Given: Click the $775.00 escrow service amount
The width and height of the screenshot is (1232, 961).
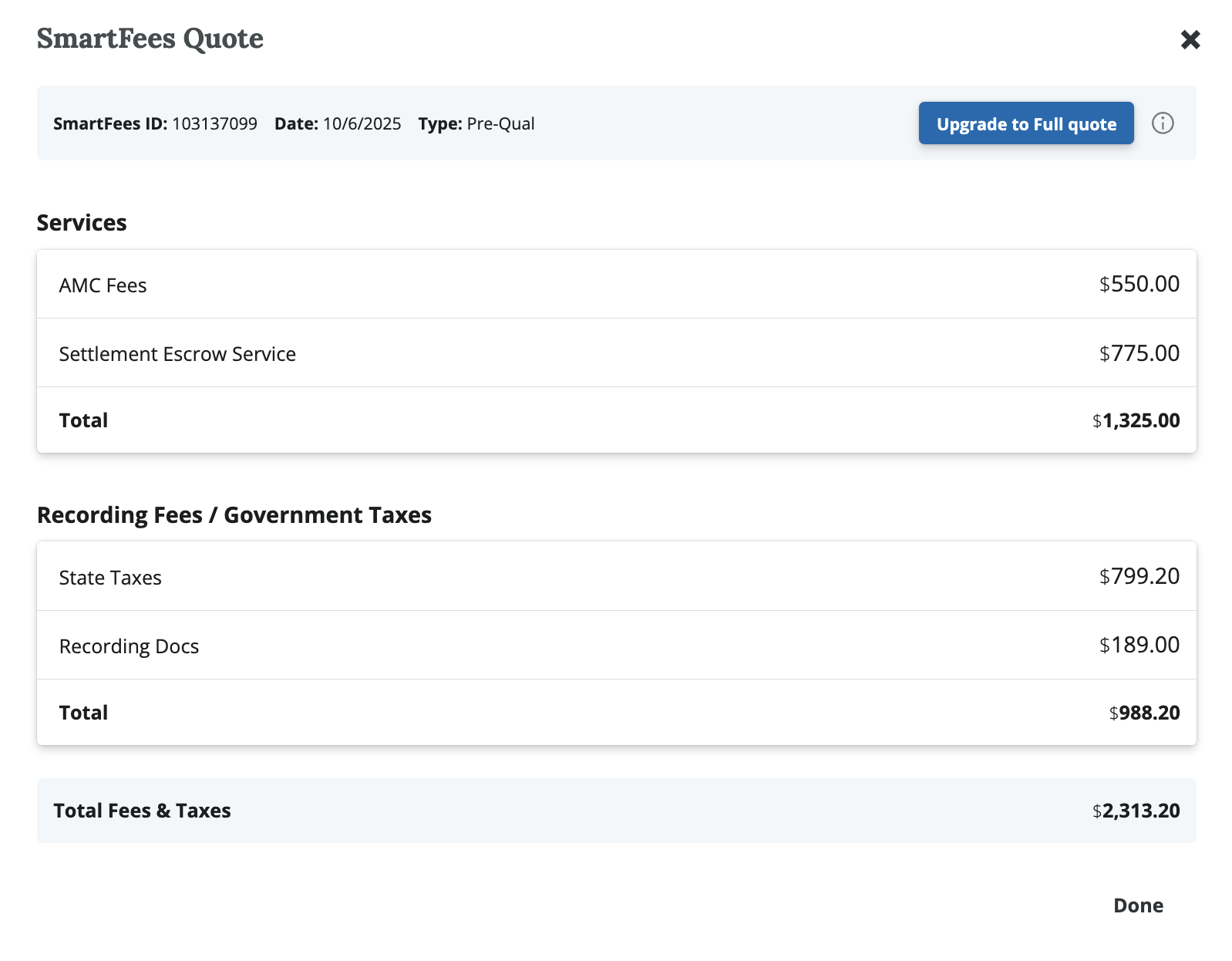Looking at the screenshot, I should point(1139,353).
